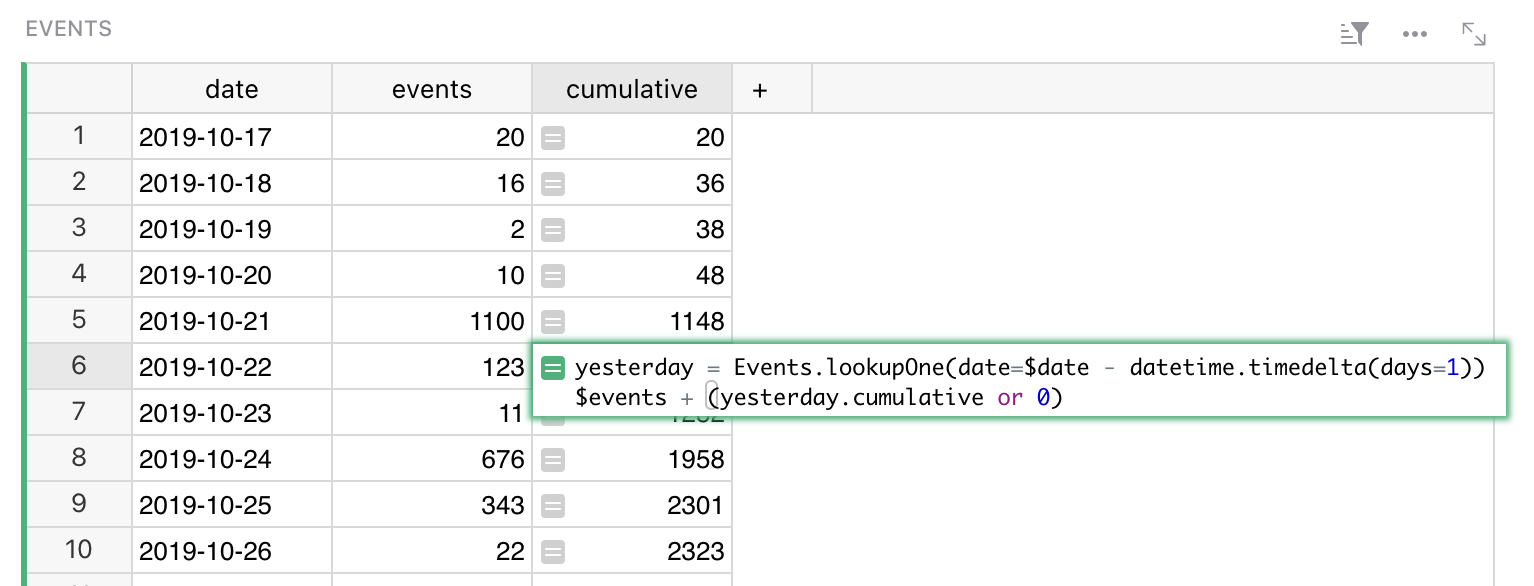Screen dimensions: 1534x586
Task: Add a new column with plus button
Action: 760,90
